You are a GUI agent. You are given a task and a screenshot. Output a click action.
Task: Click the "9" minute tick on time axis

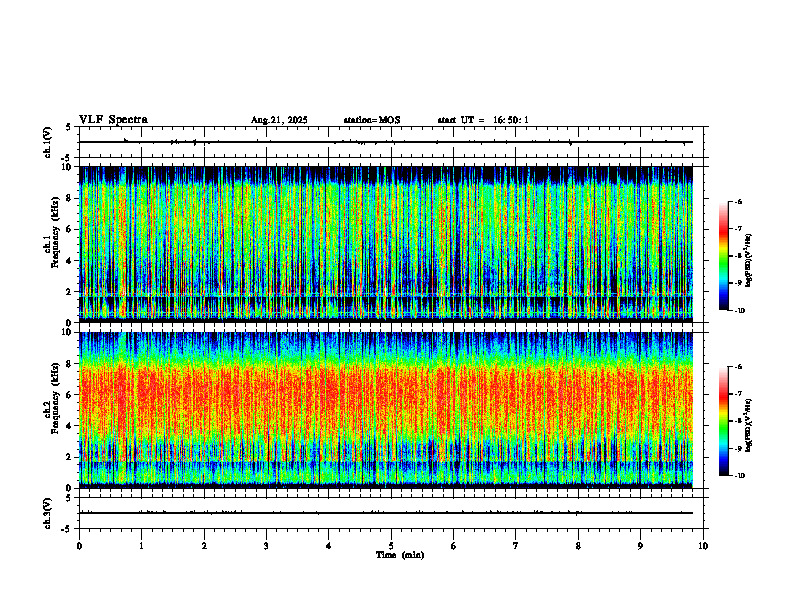(x=640, y=546)
